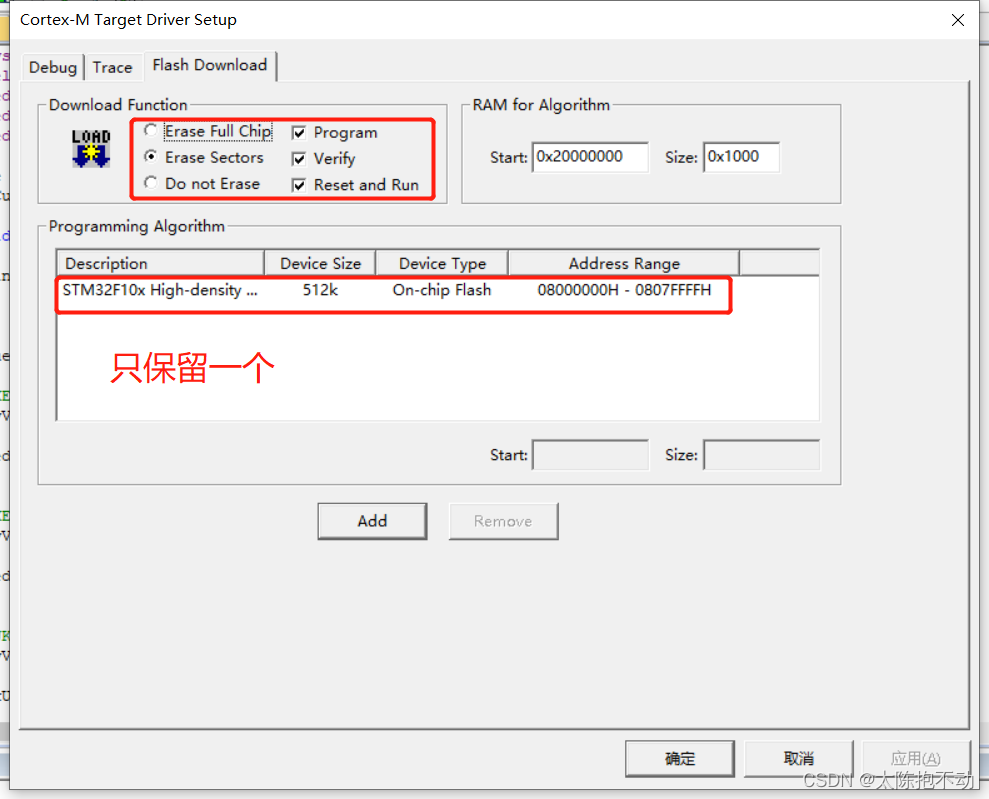Image resolution: width=989 pixels, height=799 pixels.
Task: Open the Trace tab
Action: pos(112,67)
